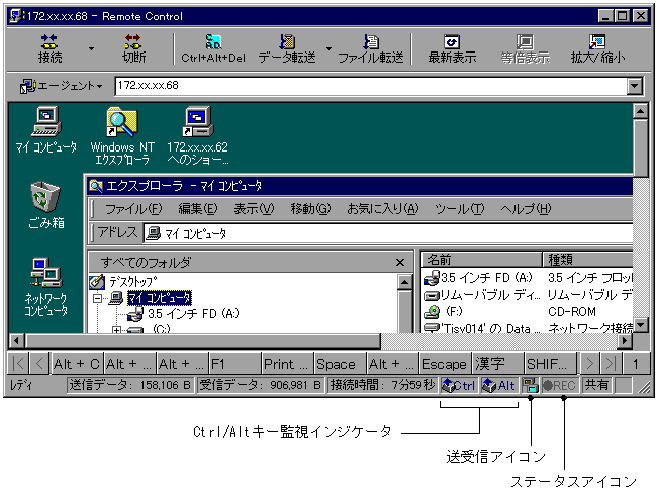Toggle the Alt key monitor indicator
657x499 pixels.
[499, 385]
